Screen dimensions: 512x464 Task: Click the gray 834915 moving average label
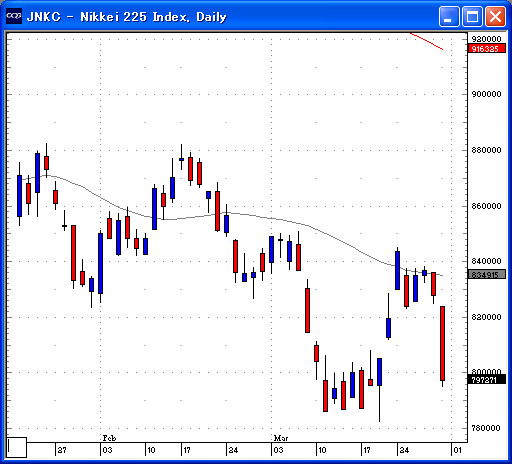(x=486, y=275)
